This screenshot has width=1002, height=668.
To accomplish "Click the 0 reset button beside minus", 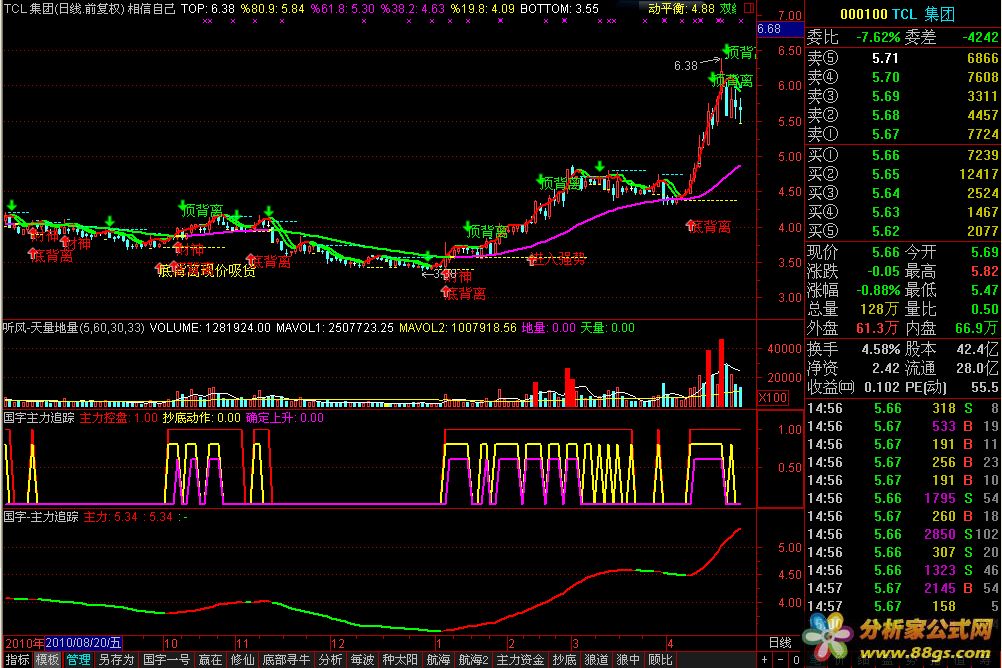I will coord(796,660).
